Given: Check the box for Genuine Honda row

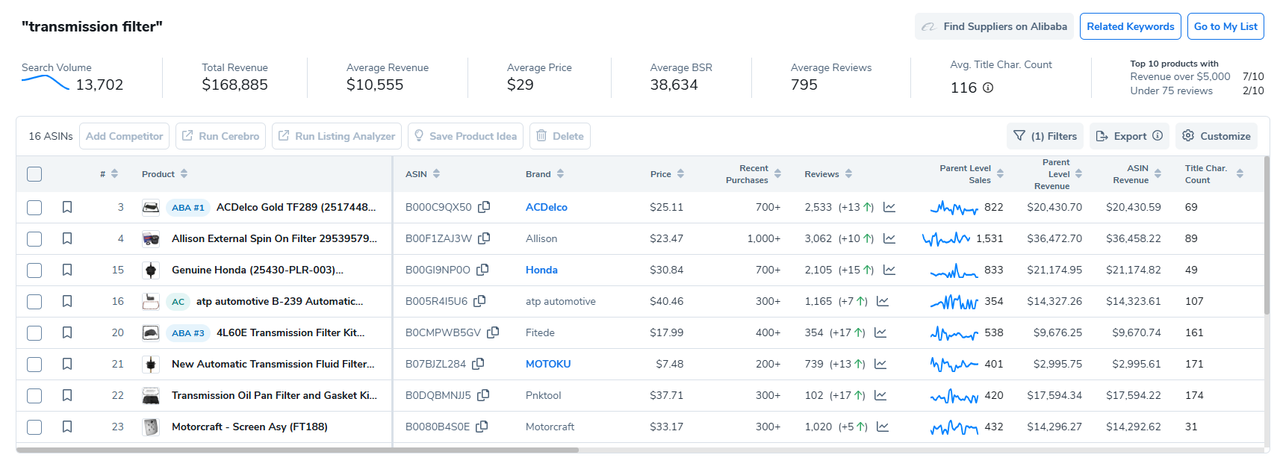Looking at the screenshot, I should click(x=35, y=270).
